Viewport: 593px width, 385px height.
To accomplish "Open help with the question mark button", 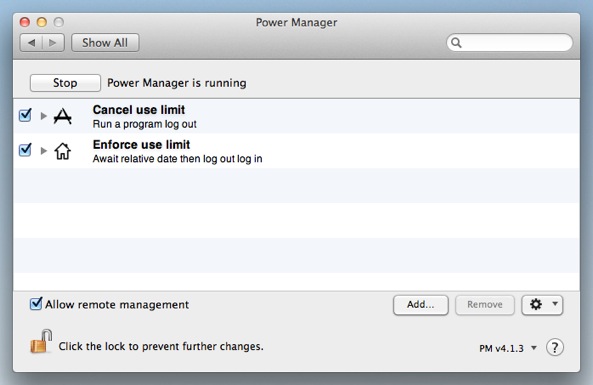I will pyautogui.click(x=555, y=347).
